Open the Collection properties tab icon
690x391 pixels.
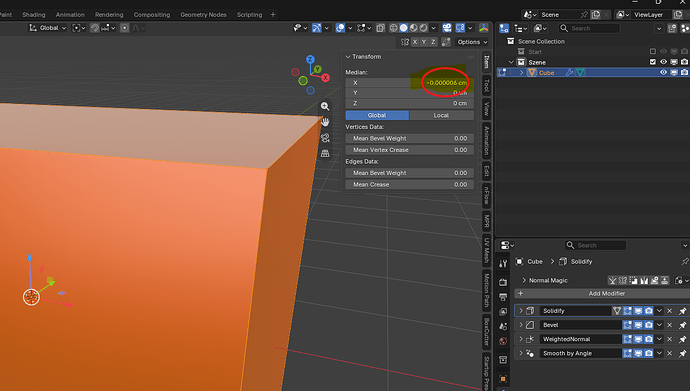coord(503,360)
